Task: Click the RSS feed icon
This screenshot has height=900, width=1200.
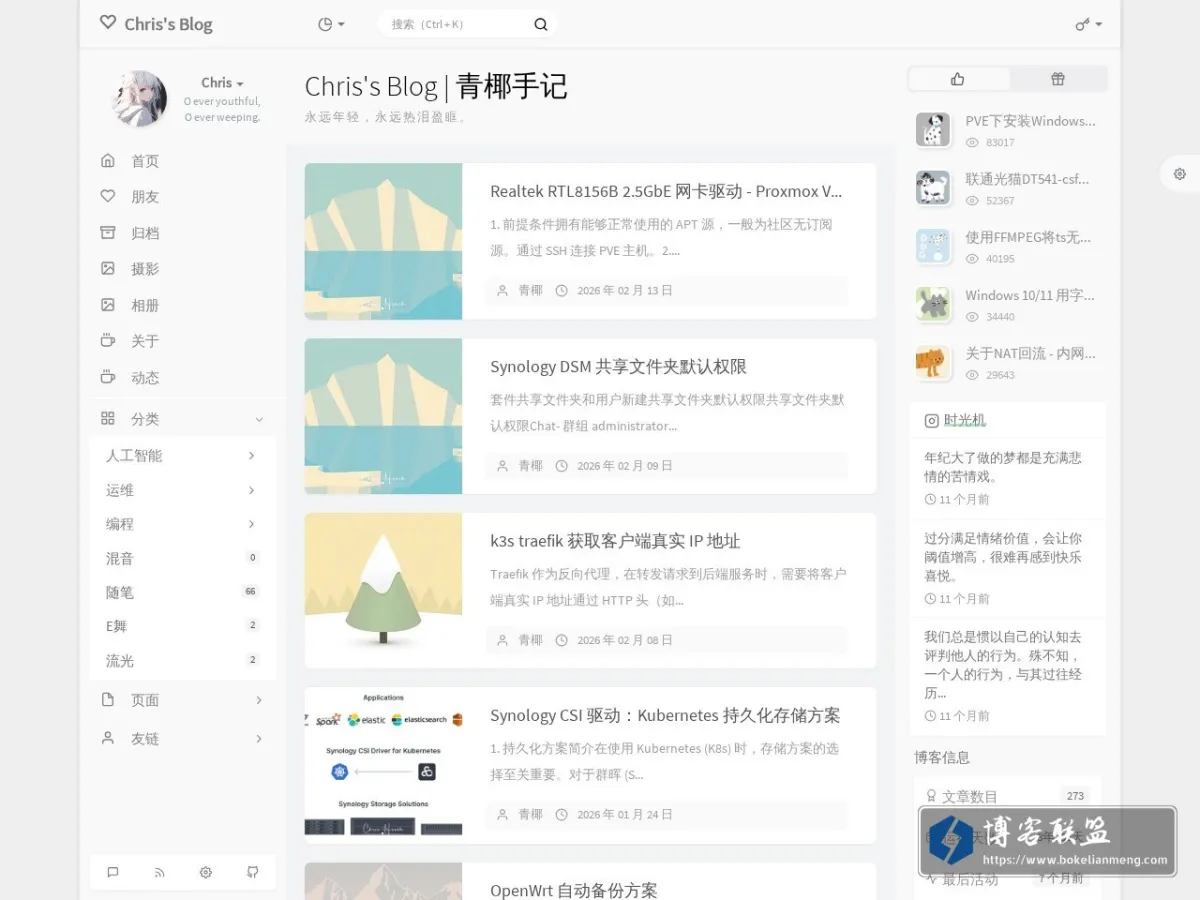Action: (x=159, y=872)
